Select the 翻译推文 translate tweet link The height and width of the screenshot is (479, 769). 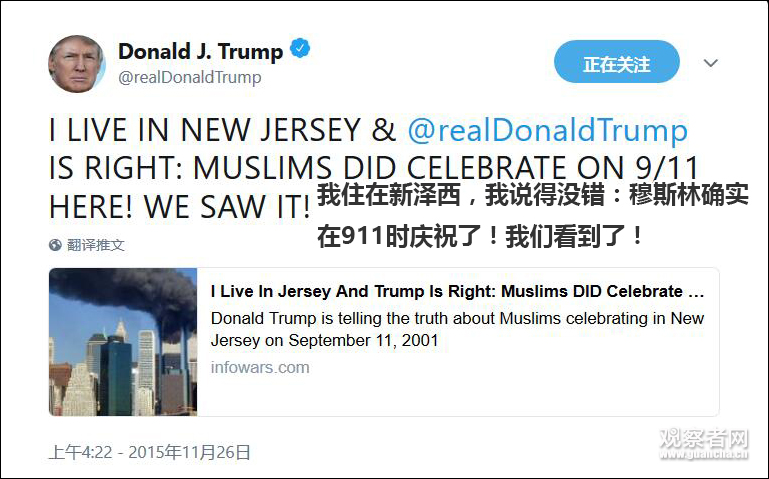point(96,245)
